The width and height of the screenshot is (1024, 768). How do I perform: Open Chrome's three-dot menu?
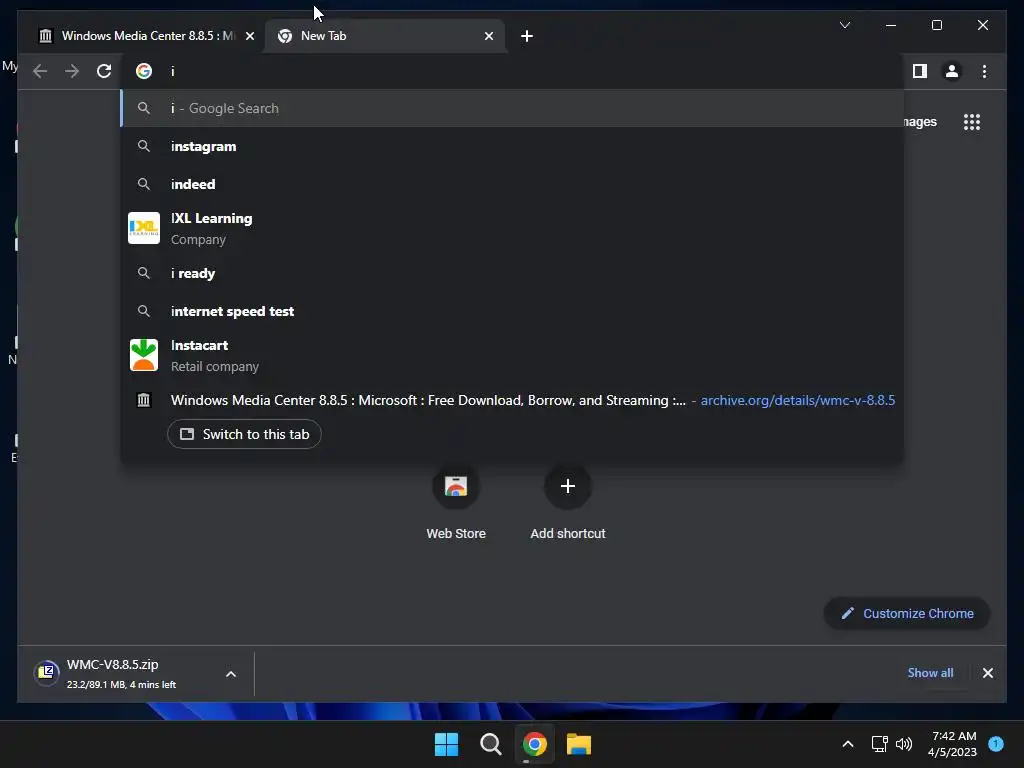984,71
